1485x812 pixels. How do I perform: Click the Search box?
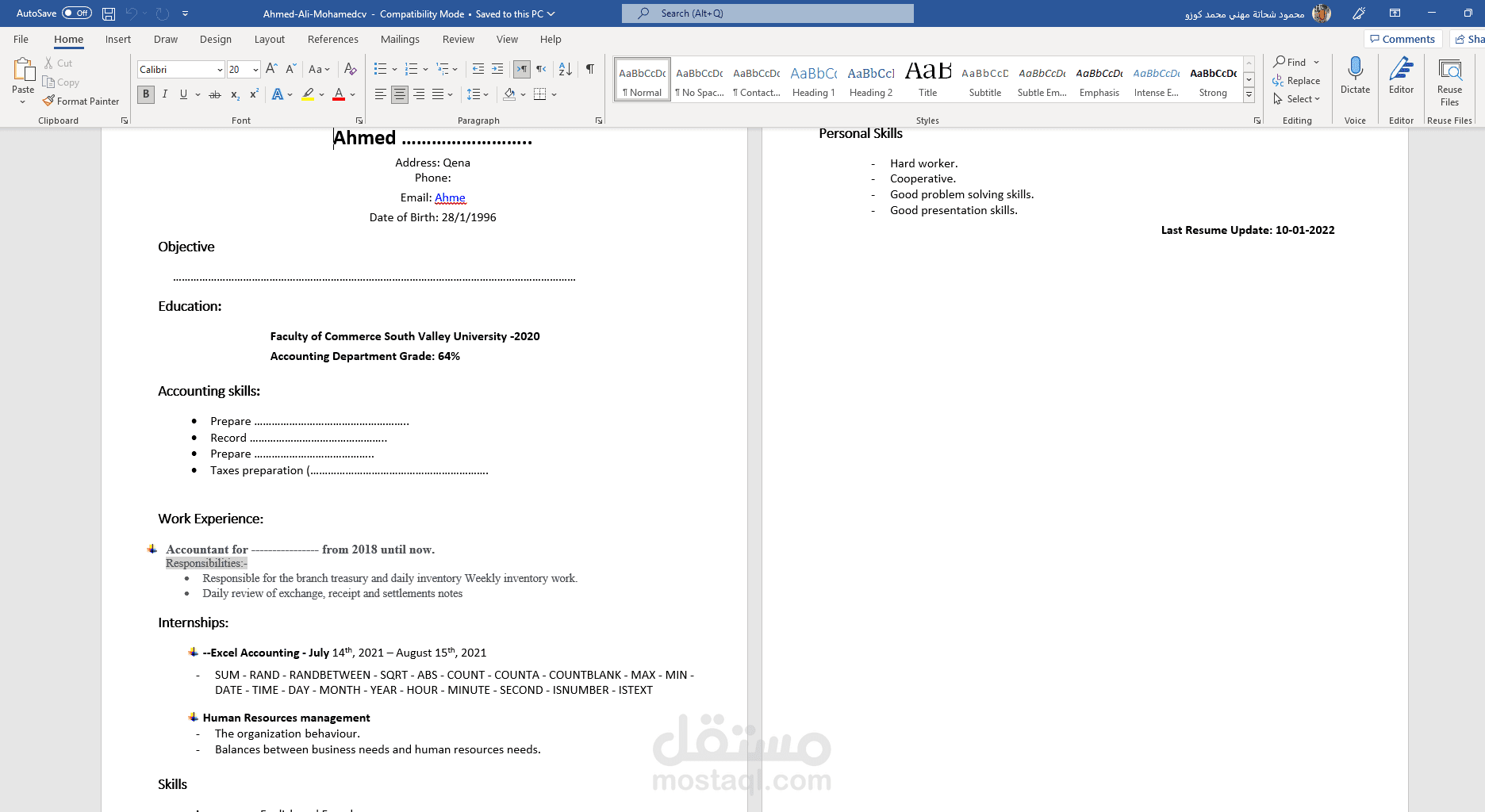[768, 13]
